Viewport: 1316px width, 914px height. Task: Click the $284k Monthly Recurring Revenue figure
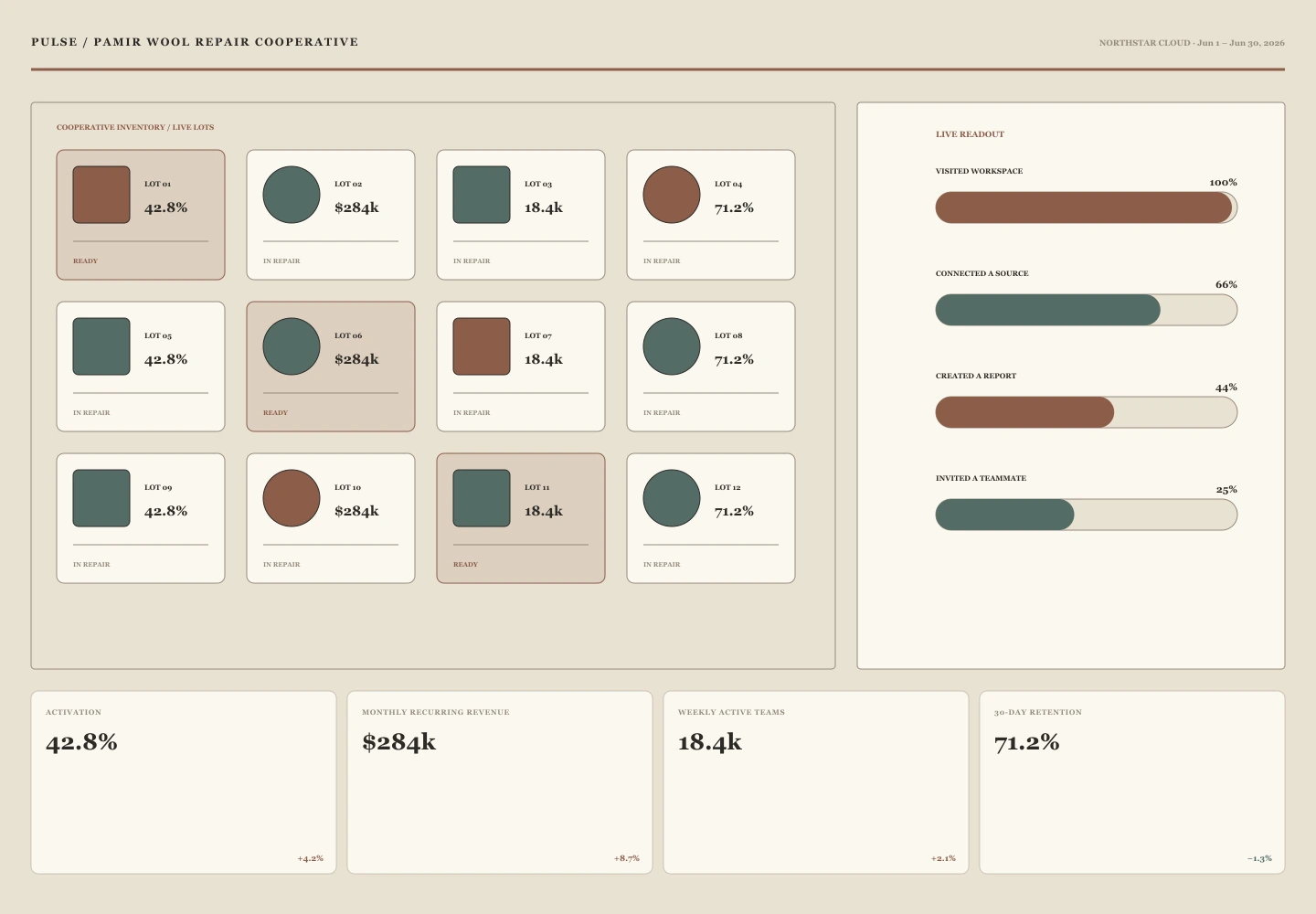(x=398, y=742)
